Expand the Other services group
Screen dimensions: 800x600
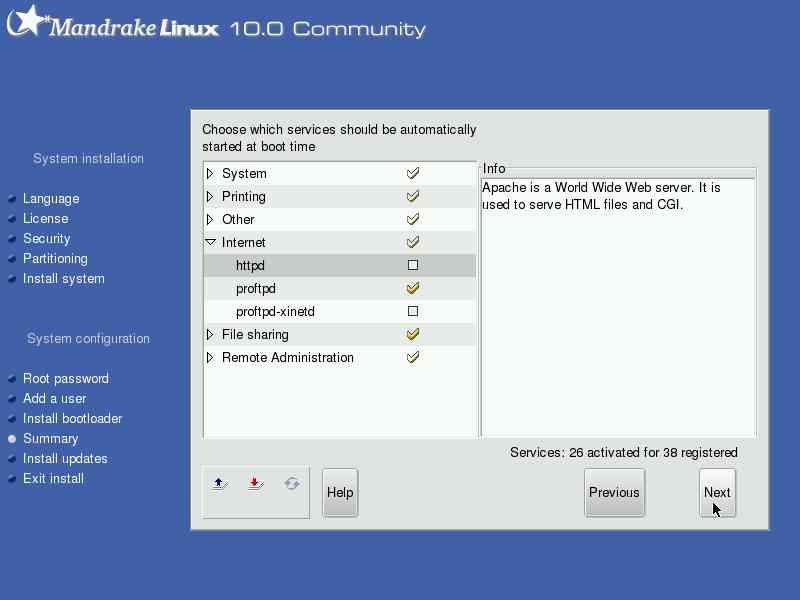coord(210,219)
